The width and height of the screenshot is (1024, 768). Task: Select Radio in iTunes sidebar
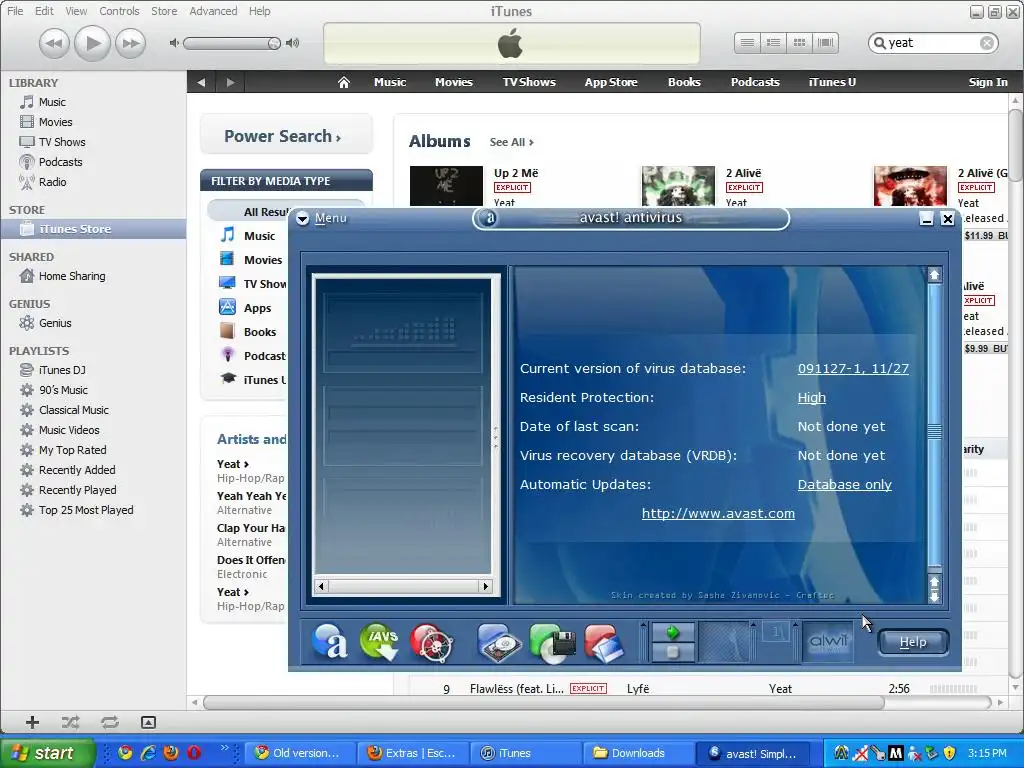(x=52, y=182)
